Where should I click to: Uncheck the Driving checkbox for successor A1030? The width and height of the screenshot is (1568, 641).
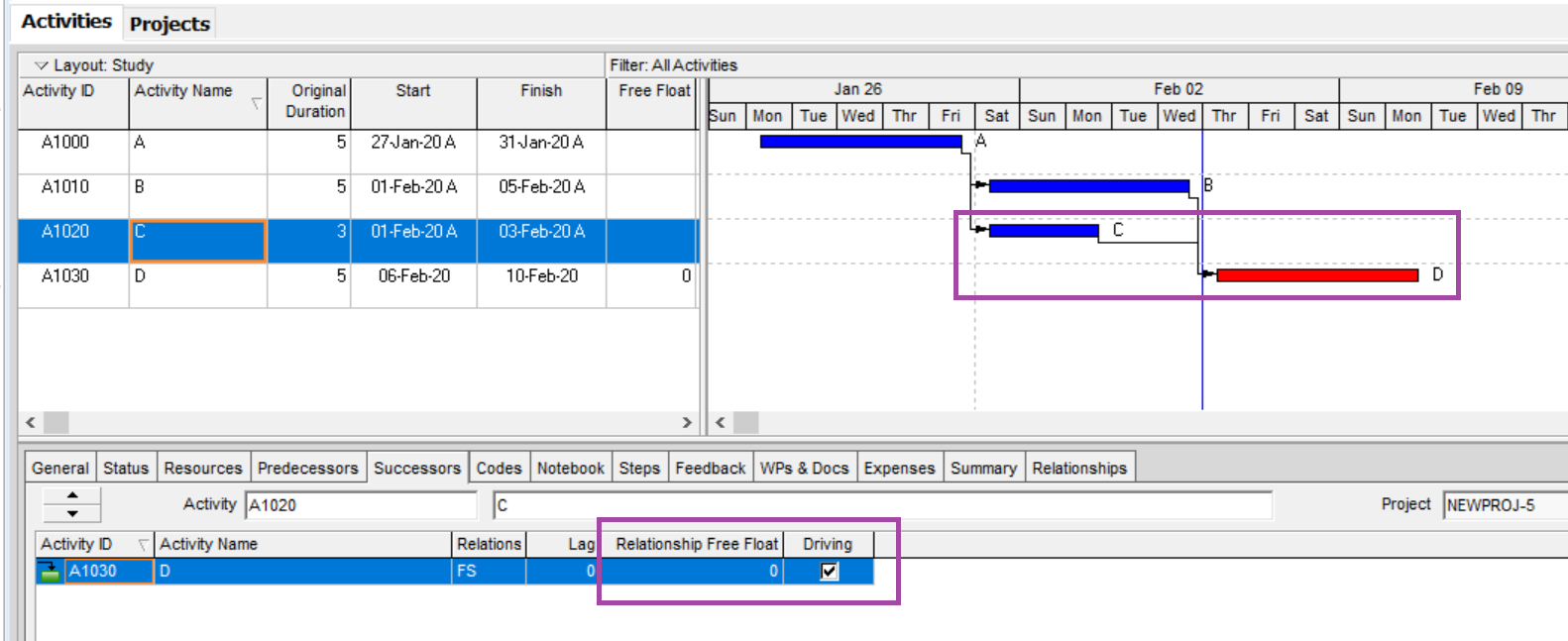(x=829, y=571)
